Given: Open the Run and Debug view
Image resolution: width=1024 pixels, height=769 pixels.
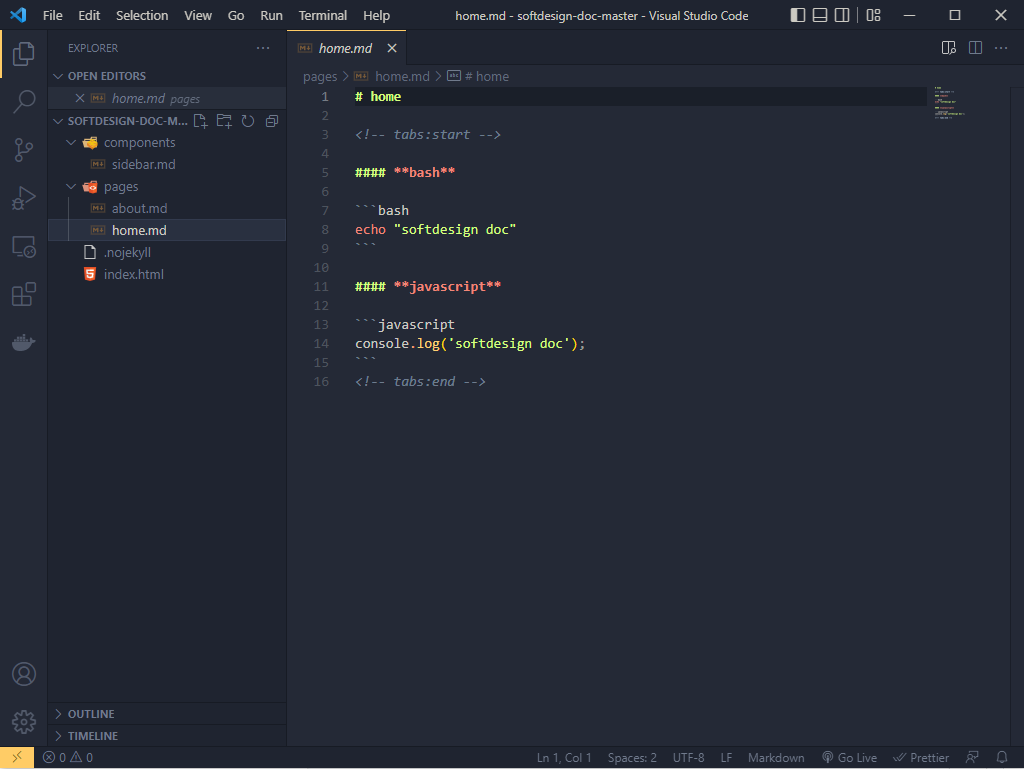Looking at the screenshot, I should [x=24, y=198].
